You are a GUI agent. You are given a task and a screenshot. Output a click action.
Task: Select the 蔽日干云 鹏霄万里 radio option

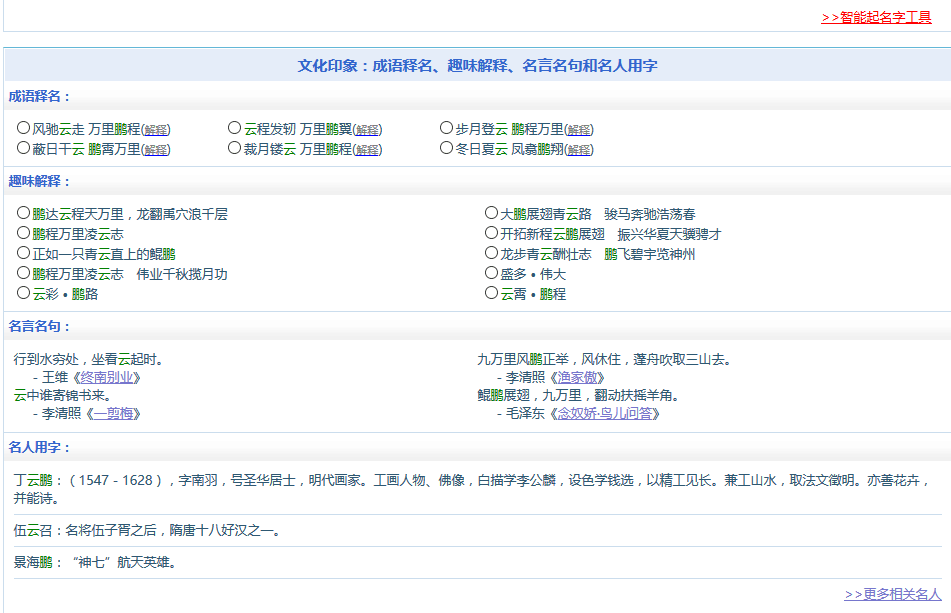coord(23,148)
